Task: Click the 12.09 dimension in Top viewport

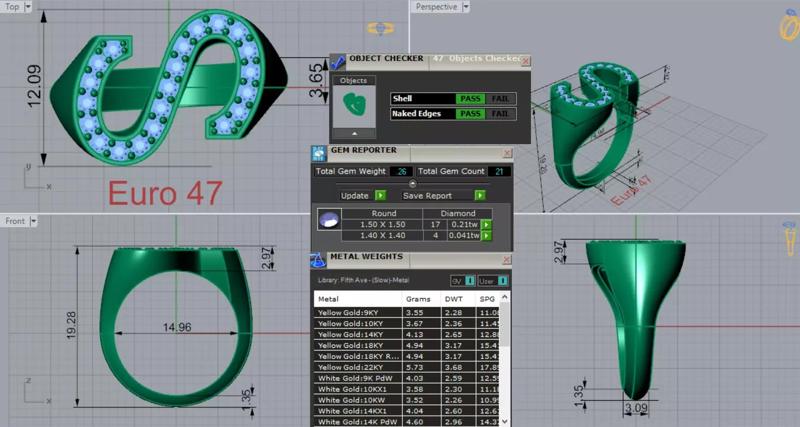Action: [x=35, y=86]
